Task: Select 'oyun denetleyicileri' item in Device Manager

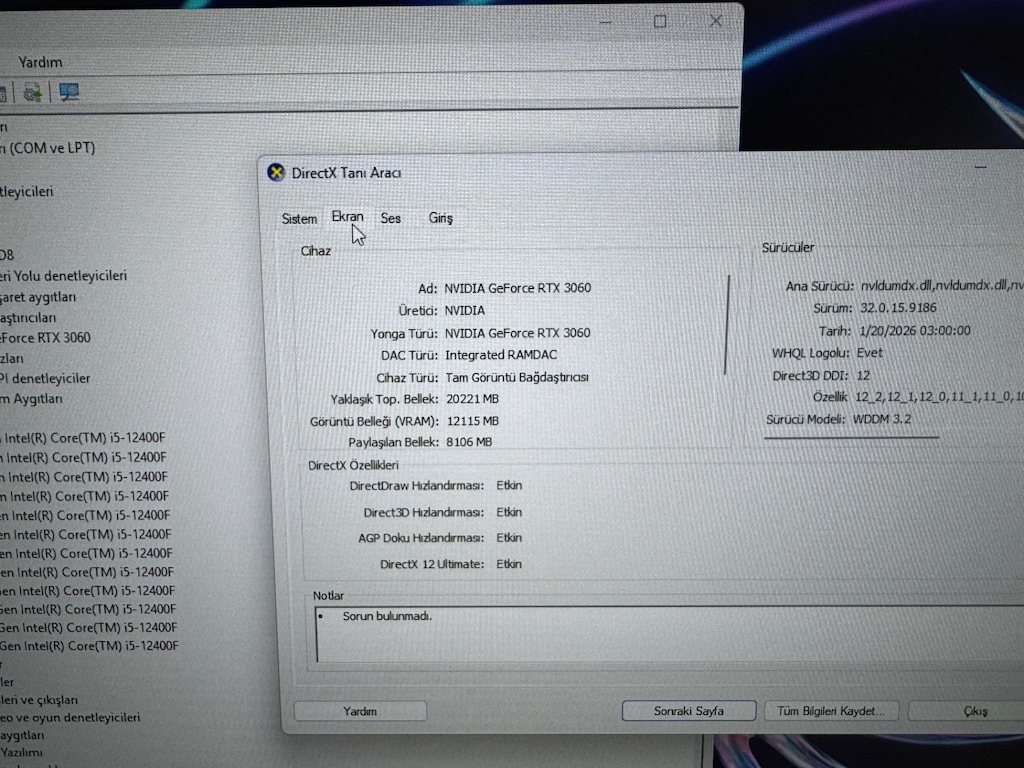Action: tap(70, 717)
